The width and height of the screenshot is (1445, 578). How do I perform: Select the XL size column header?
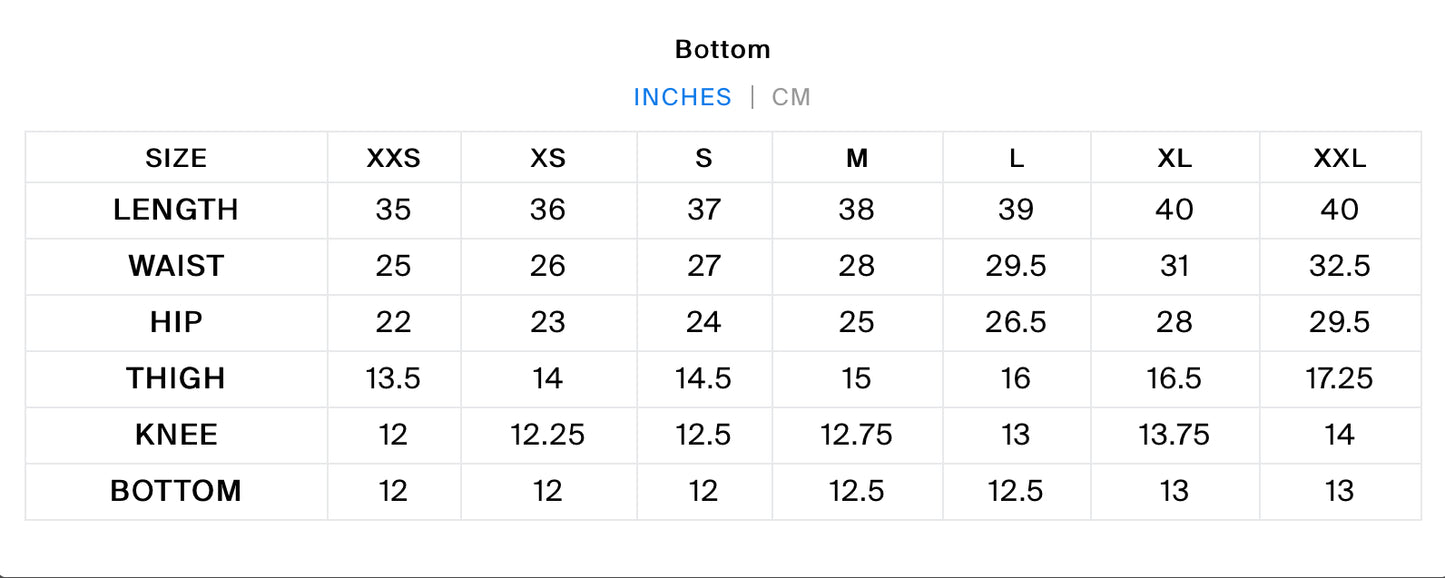pos(1174,158)
